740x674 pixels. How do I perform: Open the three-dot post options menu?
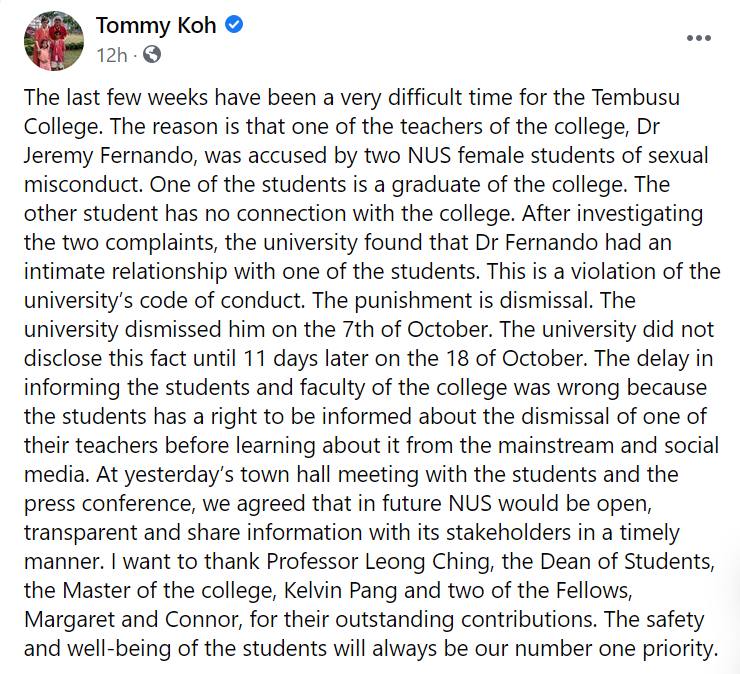tap(698, 37)
